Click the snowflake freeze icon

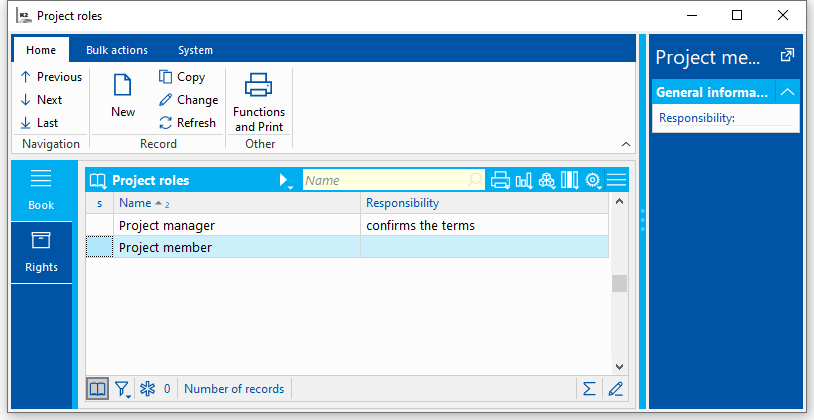point(148,389)
